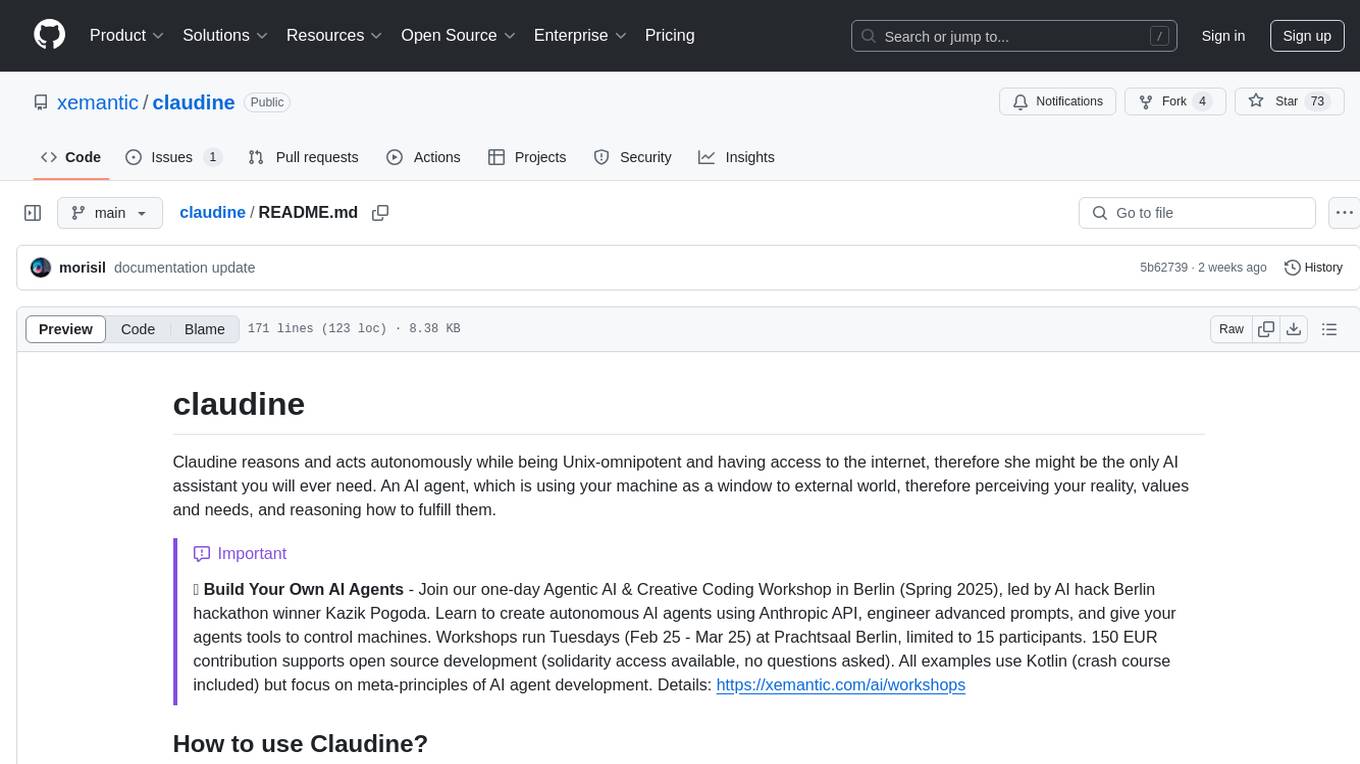Image resolution: width=1360 pixels, height=764 pixels.
Task: Open the main branch selector
Action: pos(109,213)
